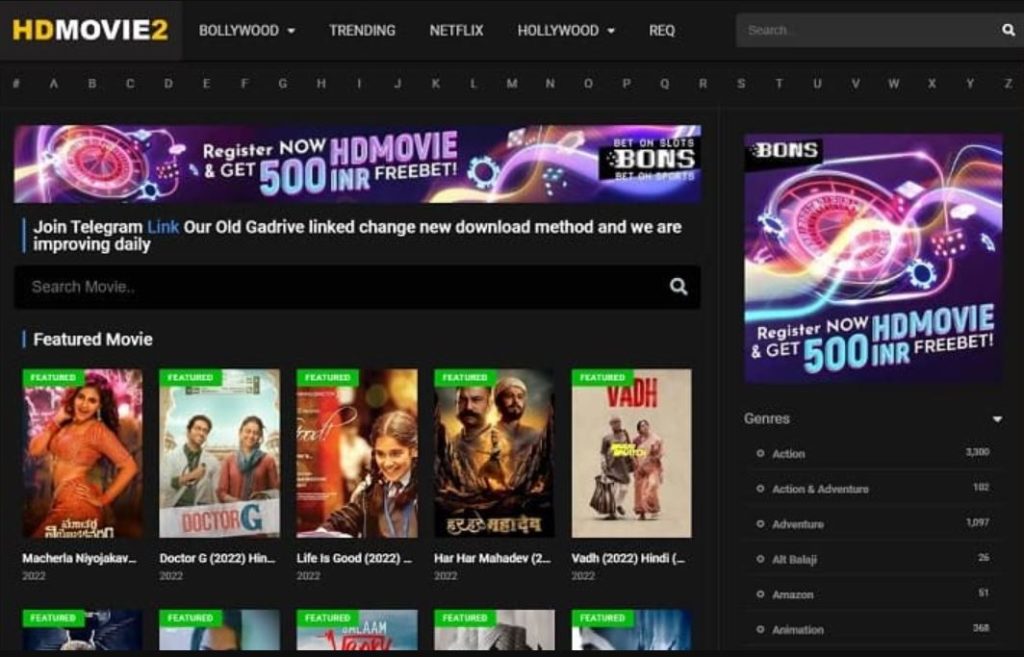Filter movies by letter M

click(x=512, y=84)
